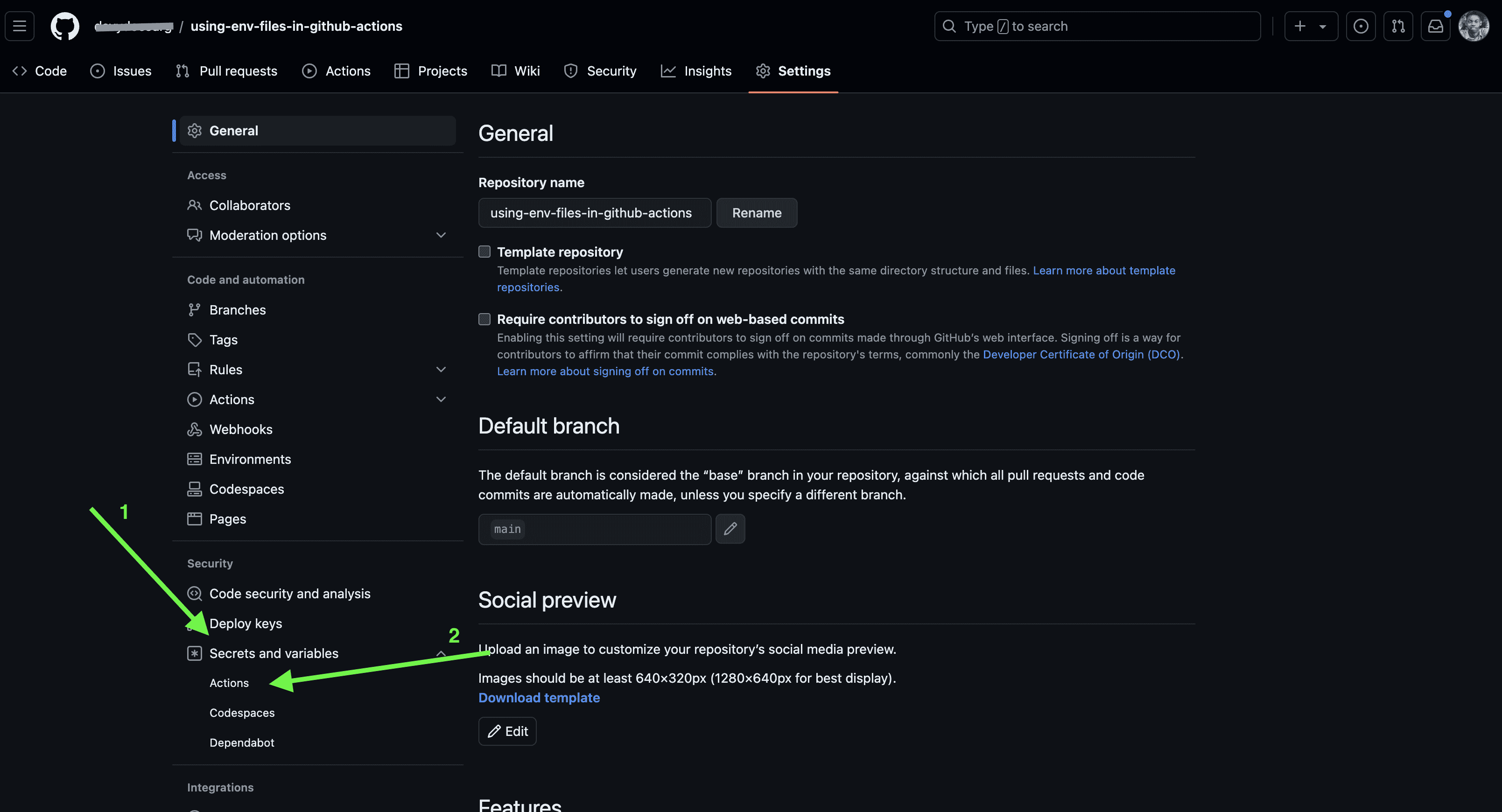
Task: Click the Edit social preview button
Action: pyautogui.click(x=507, y=731)
